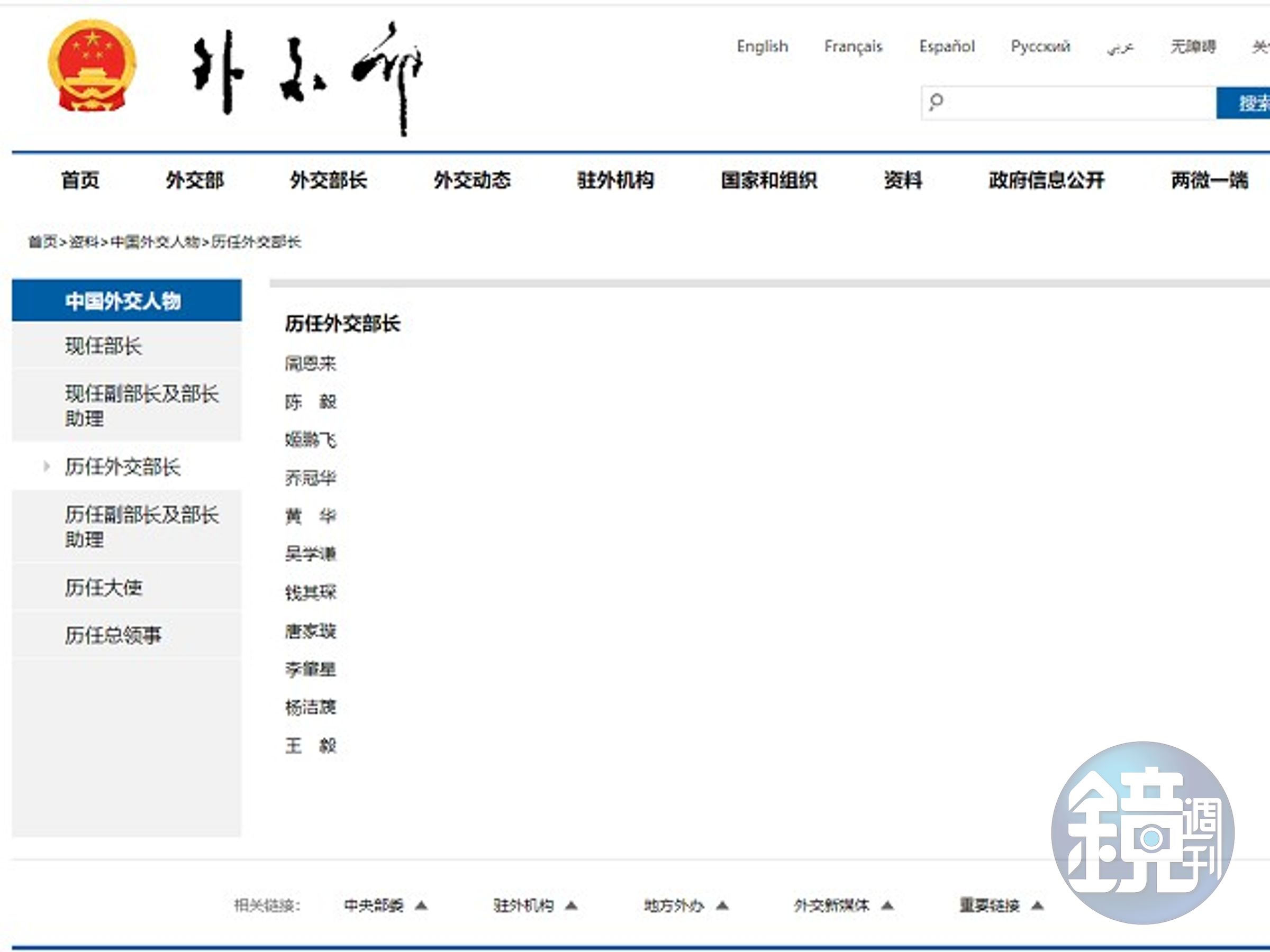
Task: Click the magnifier icon in search box
Action: (937, 102)
